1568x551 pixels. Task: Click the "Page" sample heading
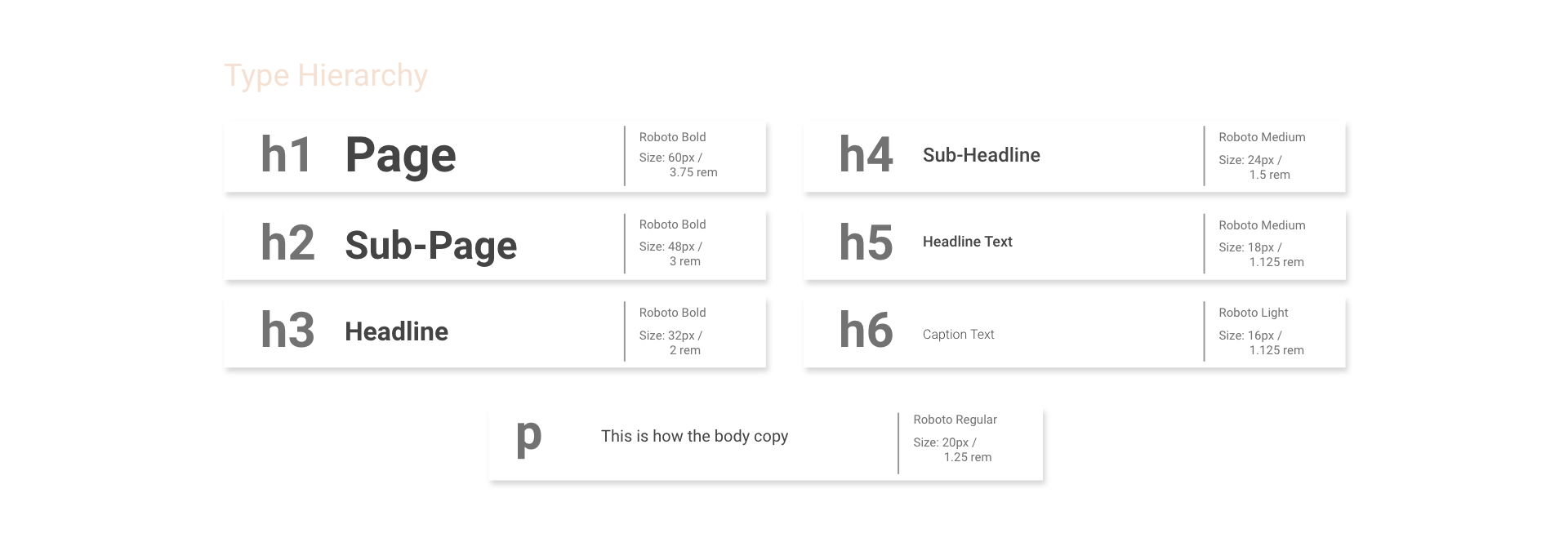tap(400, 156)
